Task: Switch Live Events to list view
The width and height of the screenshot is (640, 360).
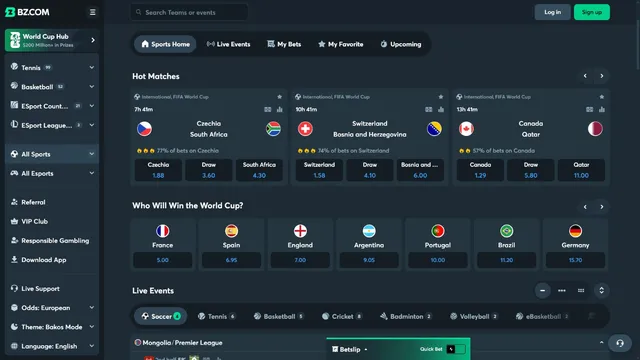Action: pos(562,291)
